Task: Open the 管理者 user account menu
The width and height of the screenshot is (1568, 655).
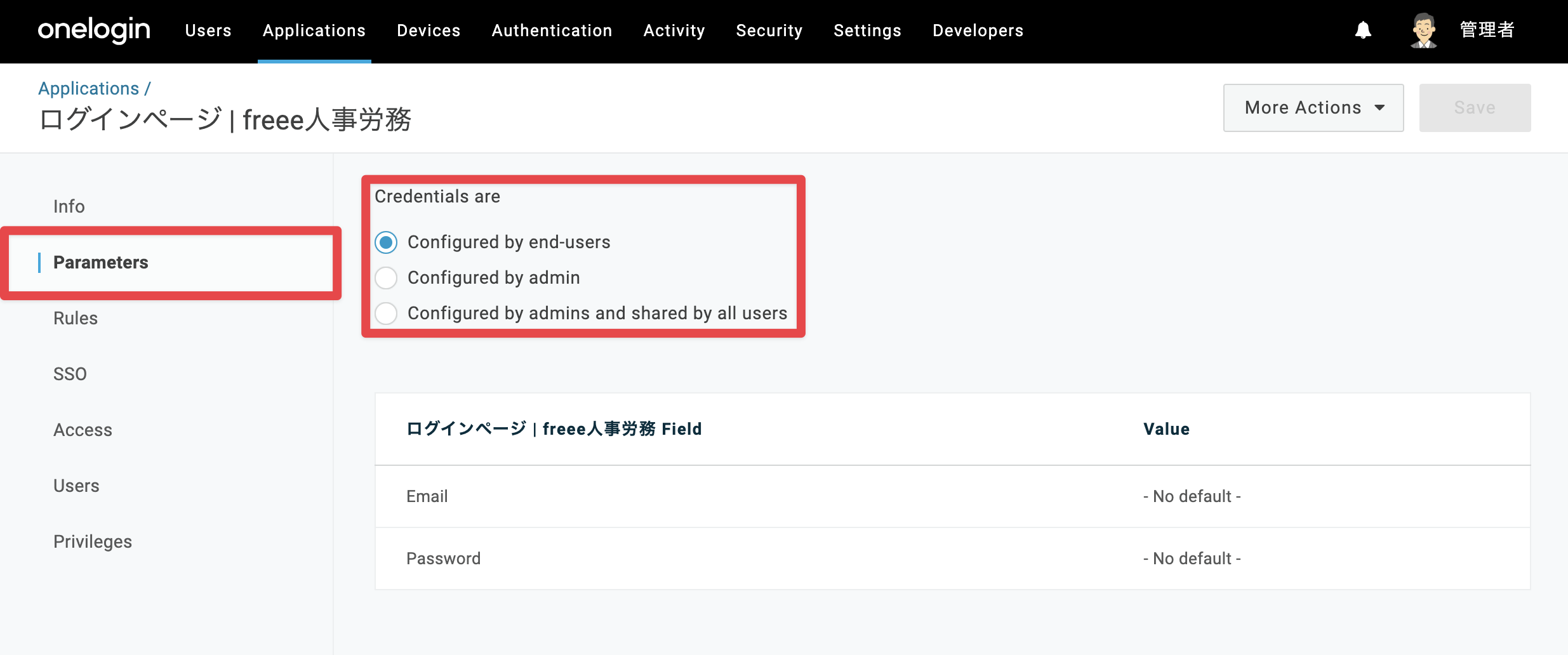Action: pos(1487,30)
